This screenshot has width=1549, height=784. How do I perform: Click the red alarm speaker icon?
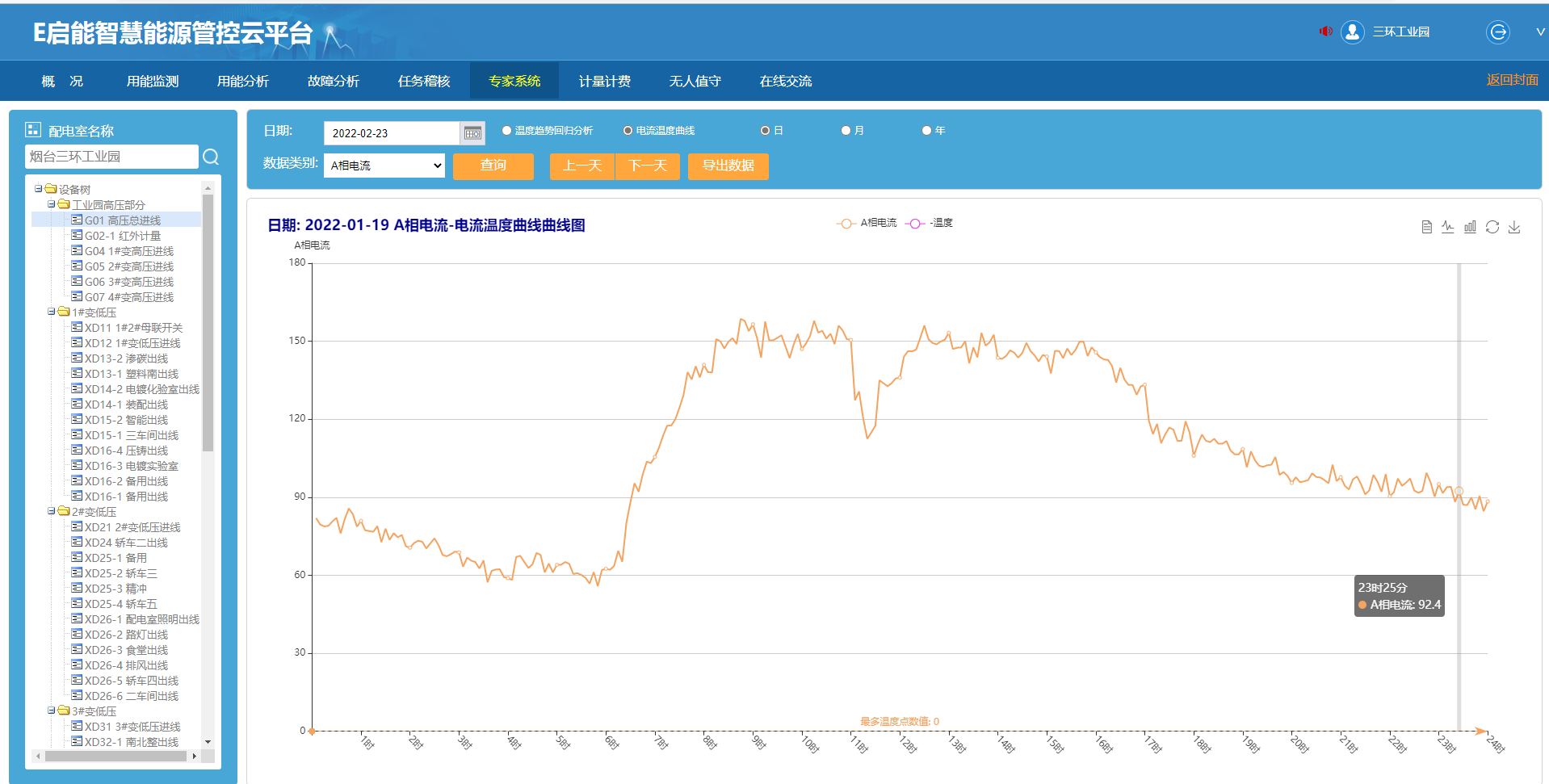[x=1325, y=31]
